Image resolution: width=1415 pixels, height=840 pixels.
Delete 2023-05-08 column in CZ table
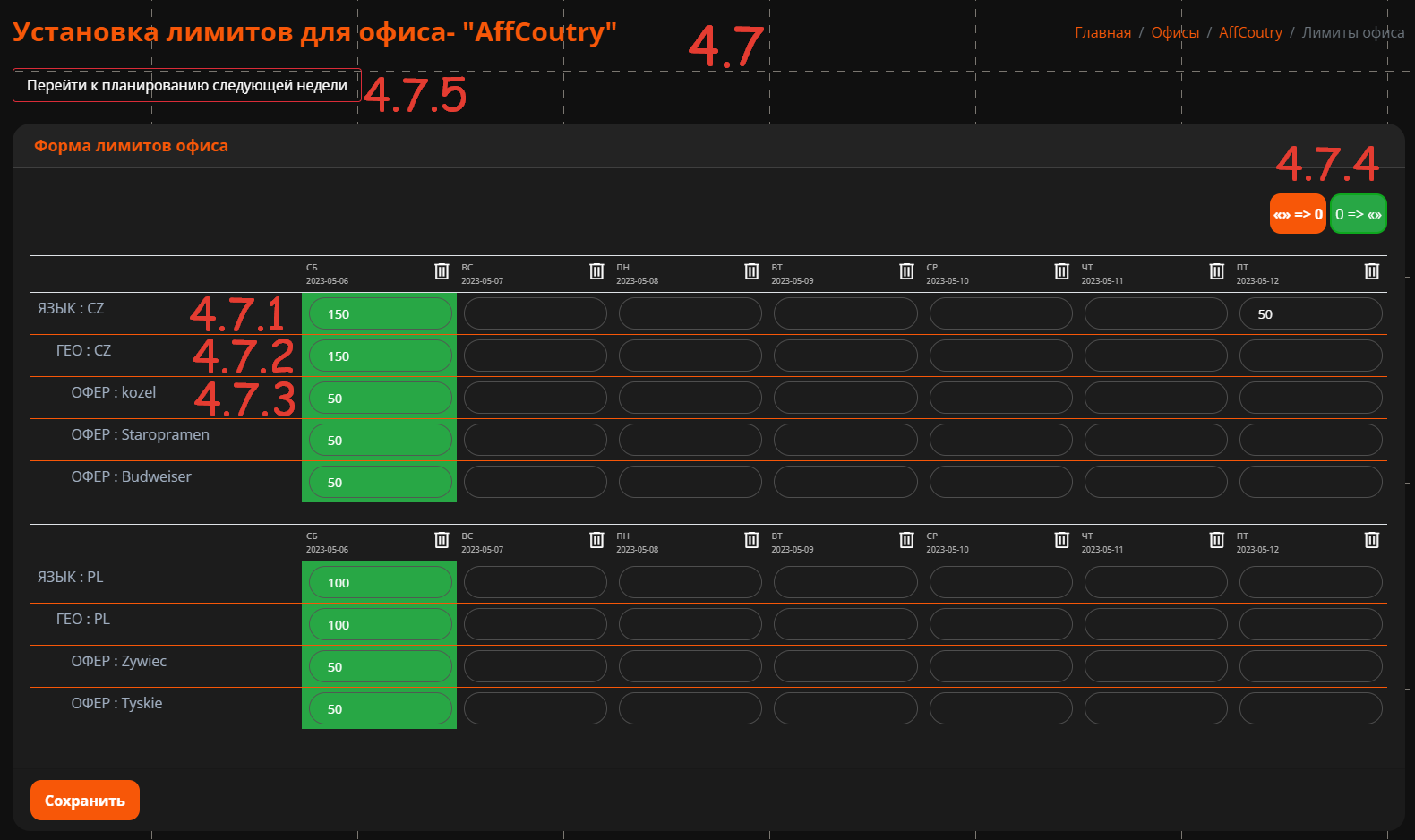pos(751,271)
